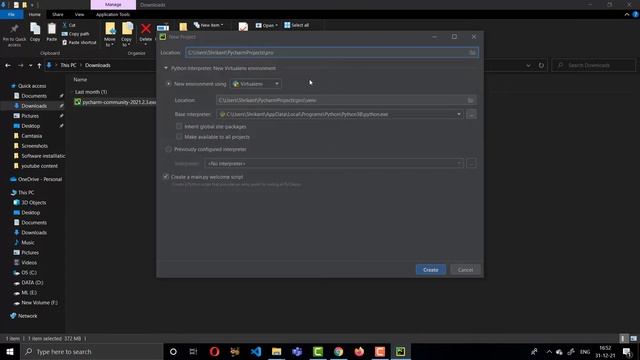The image size is (640, 360).
Task: Open Microsoft Teams from taskbar
Action: [x=297, y=351]
